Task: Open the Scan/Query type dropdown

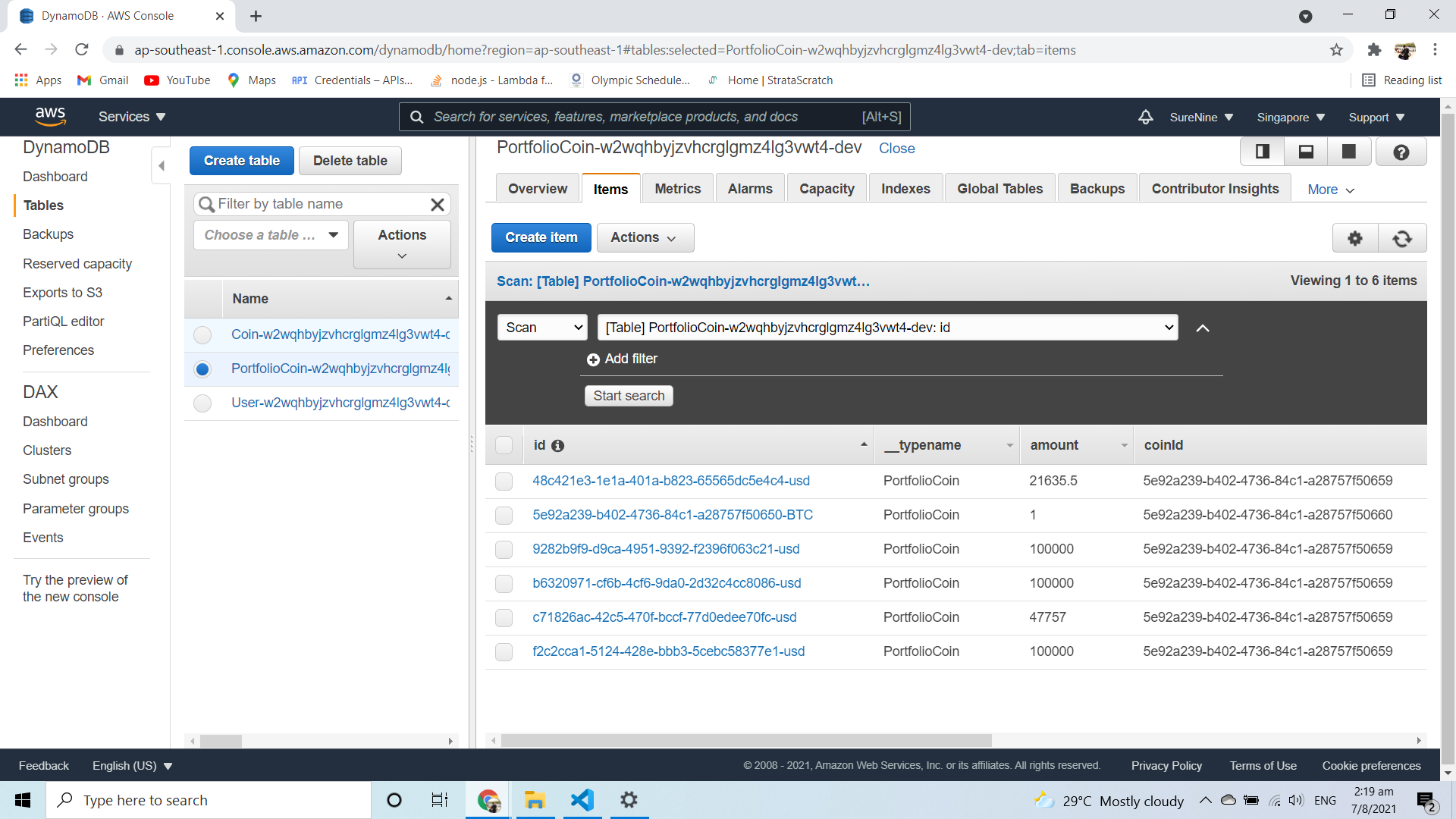Action: 542,328
